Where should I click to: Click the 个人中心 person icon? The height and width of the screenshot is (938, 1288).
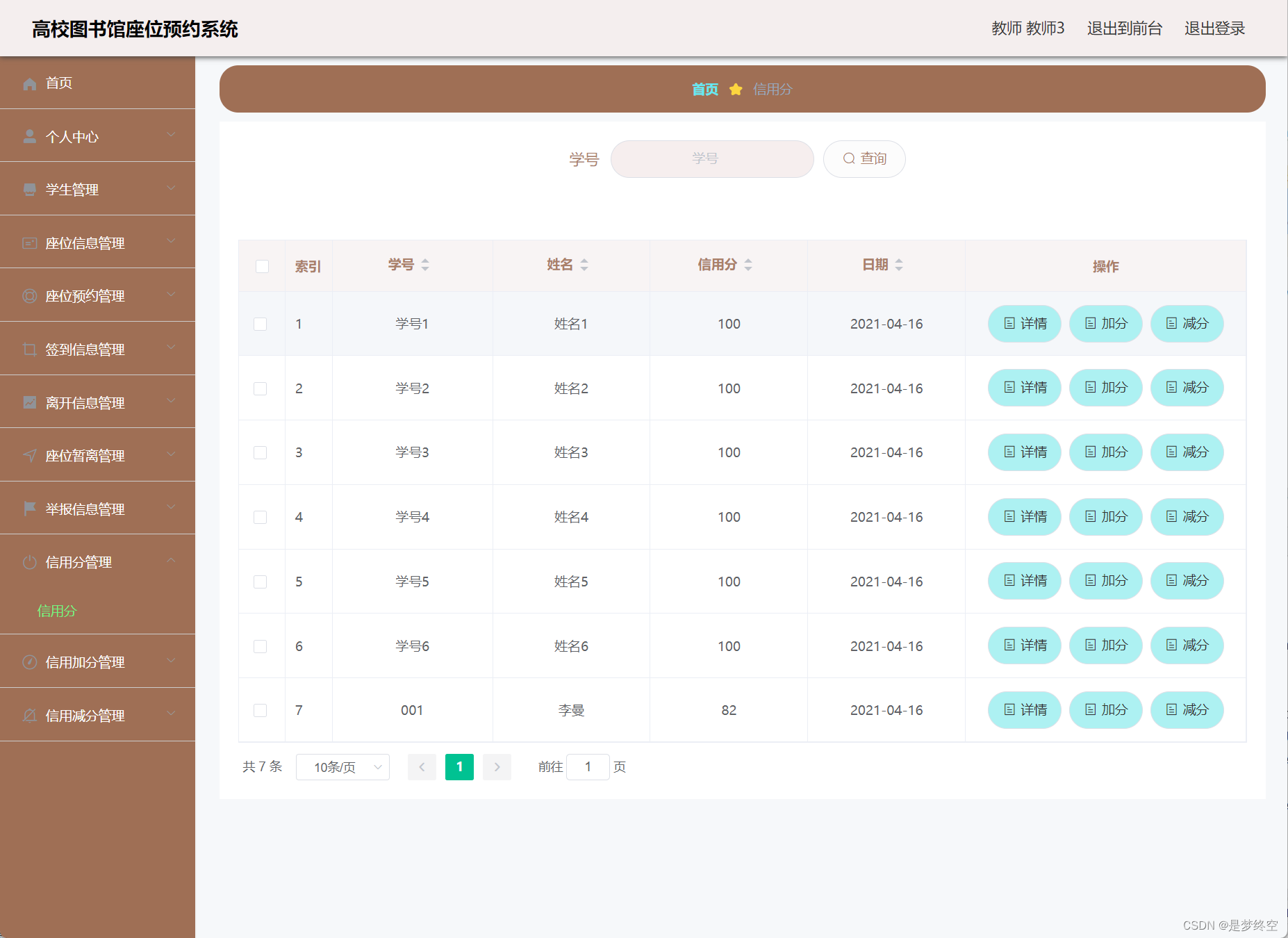(29, 136)
